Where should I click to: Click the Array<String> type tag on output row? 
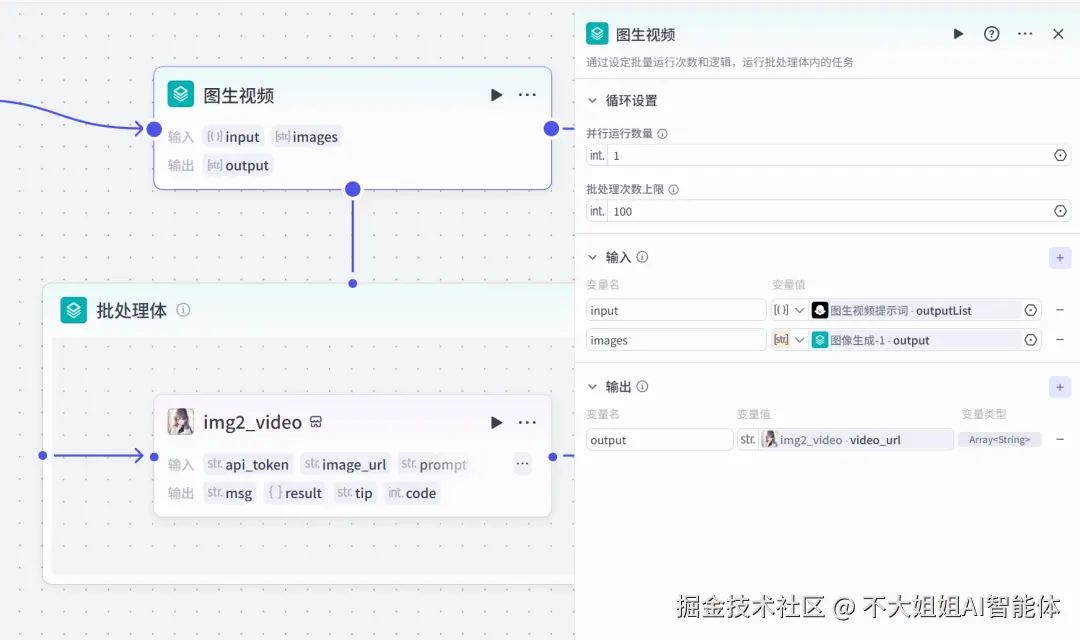click(x=1000, y=439)
